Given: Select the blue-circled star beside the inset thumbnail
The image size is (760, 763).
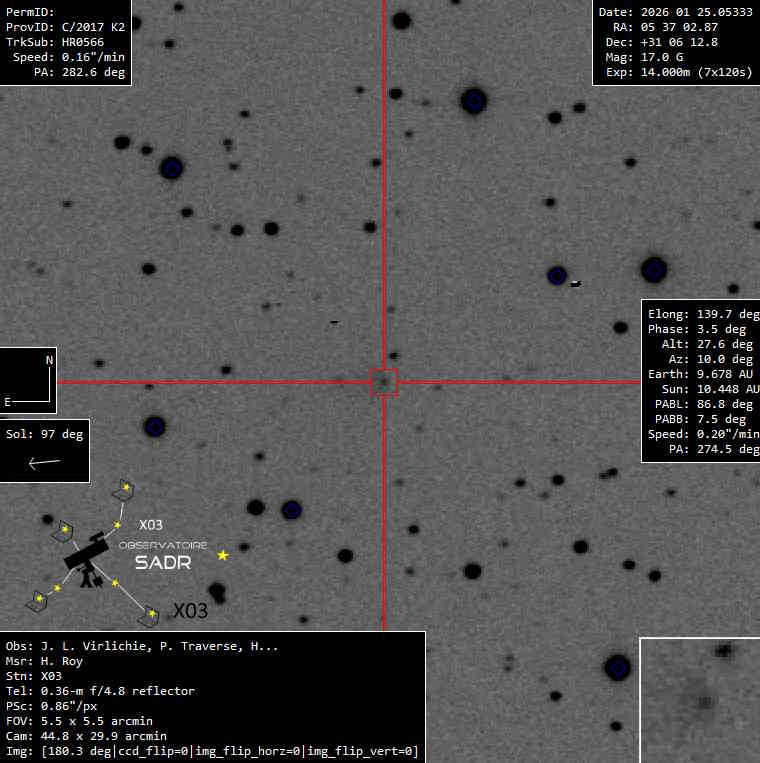Looking at the screenshot, I should pyautogui.click(x=617, y=667).
